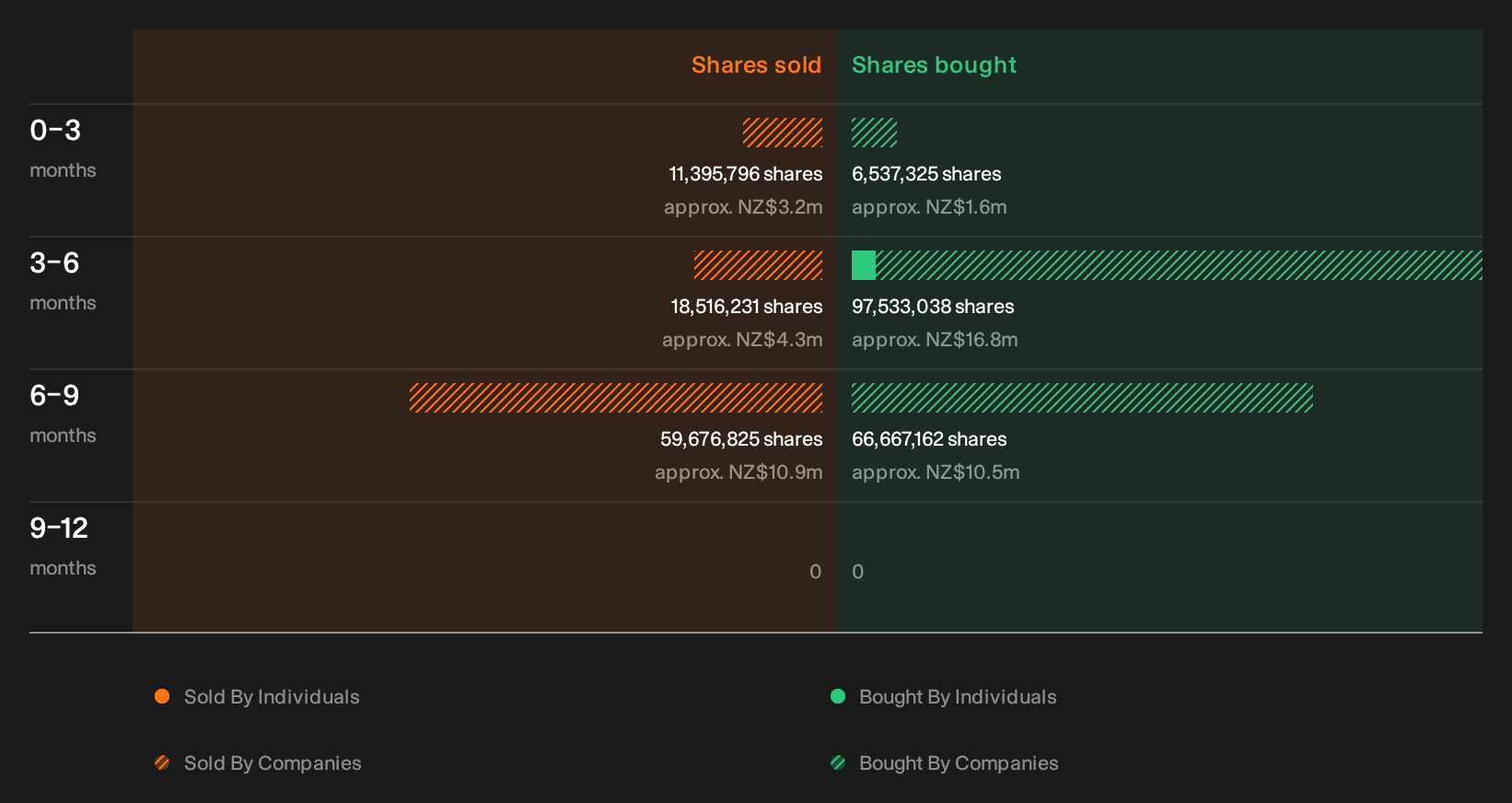Viewport: 1512px width, 803px height.
Task: Click the 3-6 months row label
Action: pos(63,280)
